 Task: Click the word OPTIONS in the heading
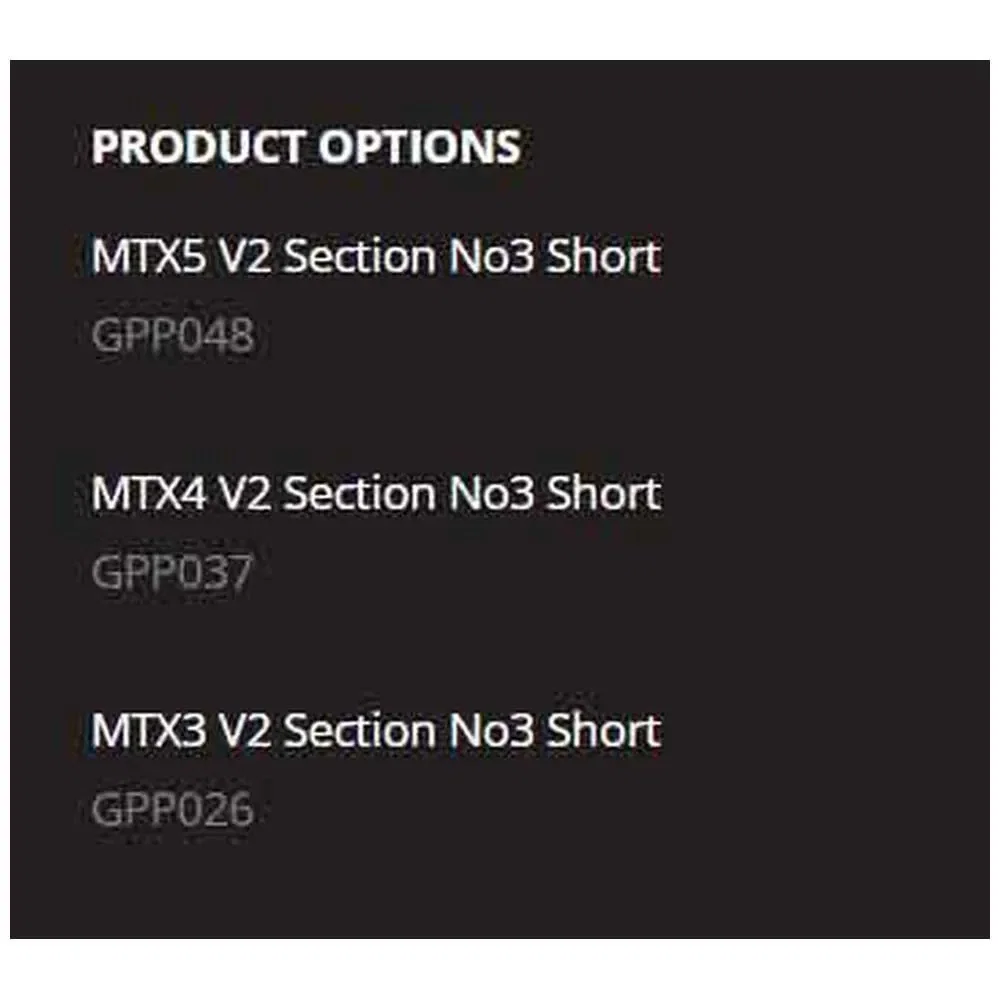coord(420,147)
